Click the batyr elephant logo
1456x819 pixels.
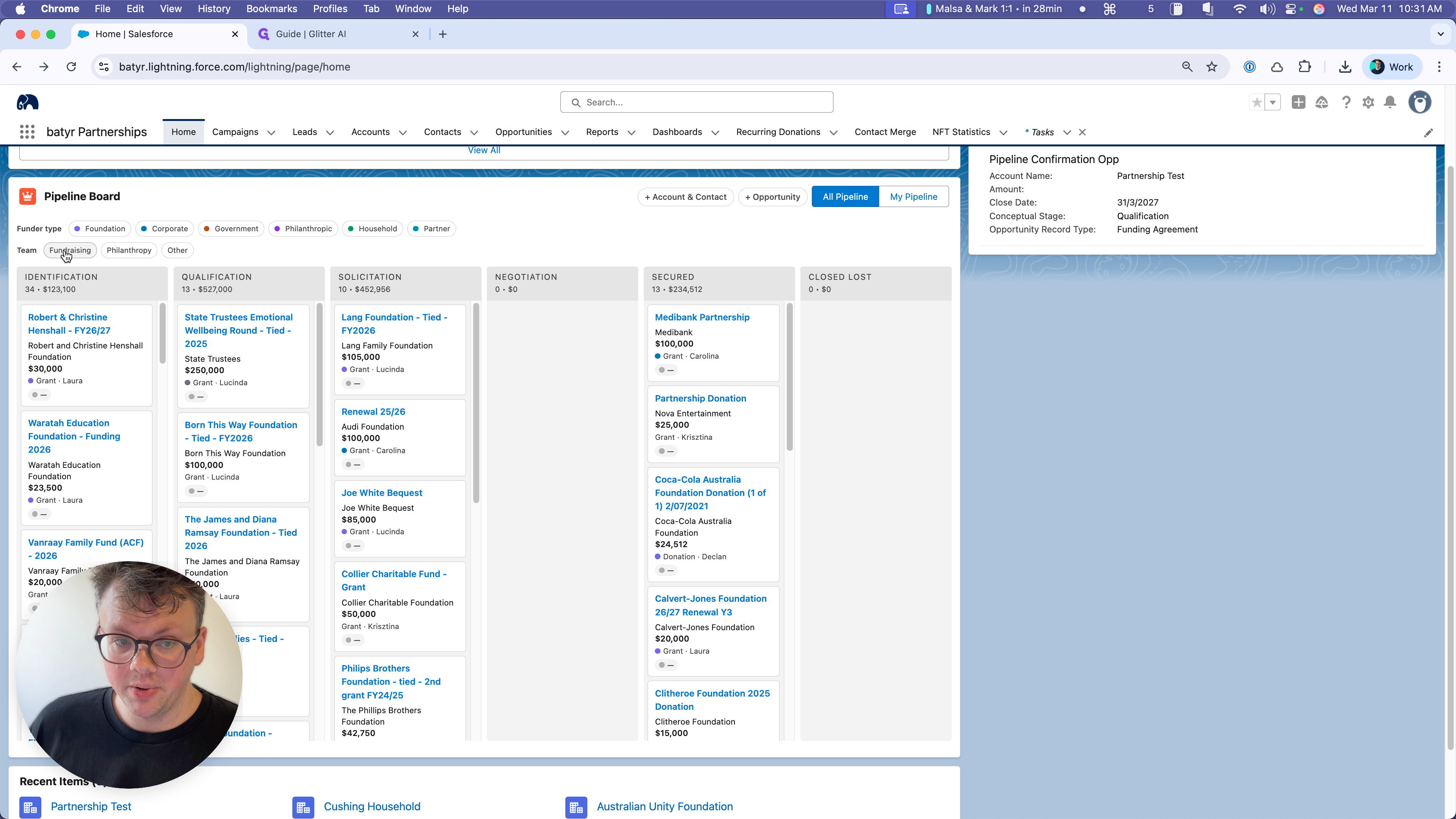27,102
